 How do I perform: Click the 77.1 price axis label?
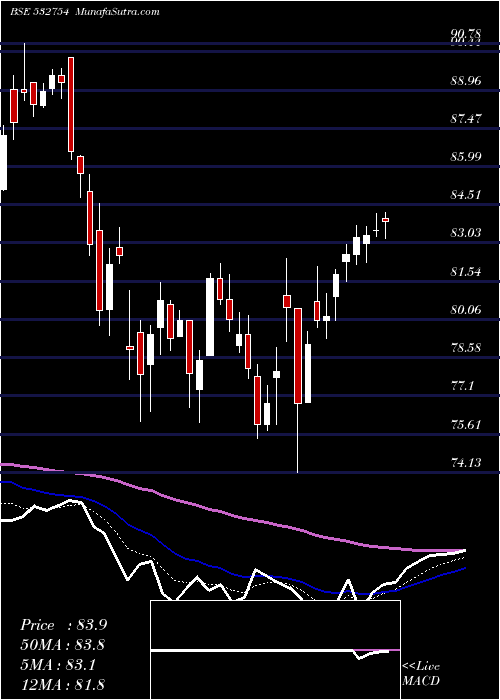pos(462,385)
